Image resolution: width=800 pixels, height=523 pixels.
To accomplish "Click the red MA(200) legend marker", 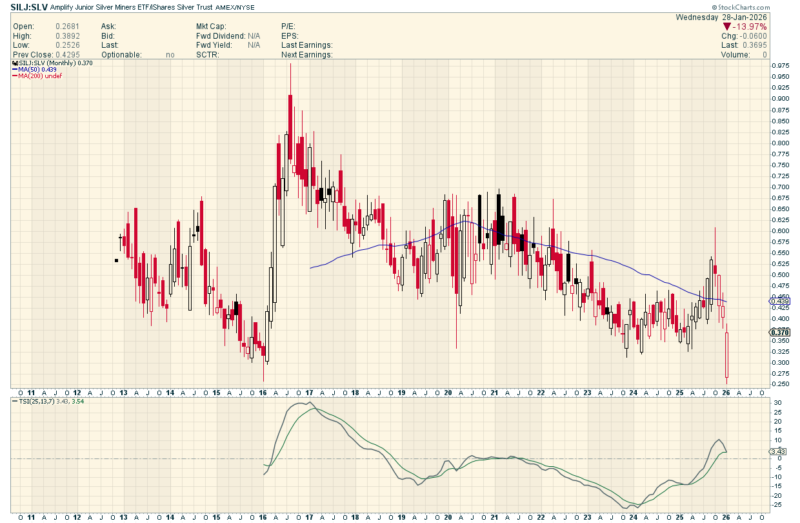I will [x=13, y=76].
